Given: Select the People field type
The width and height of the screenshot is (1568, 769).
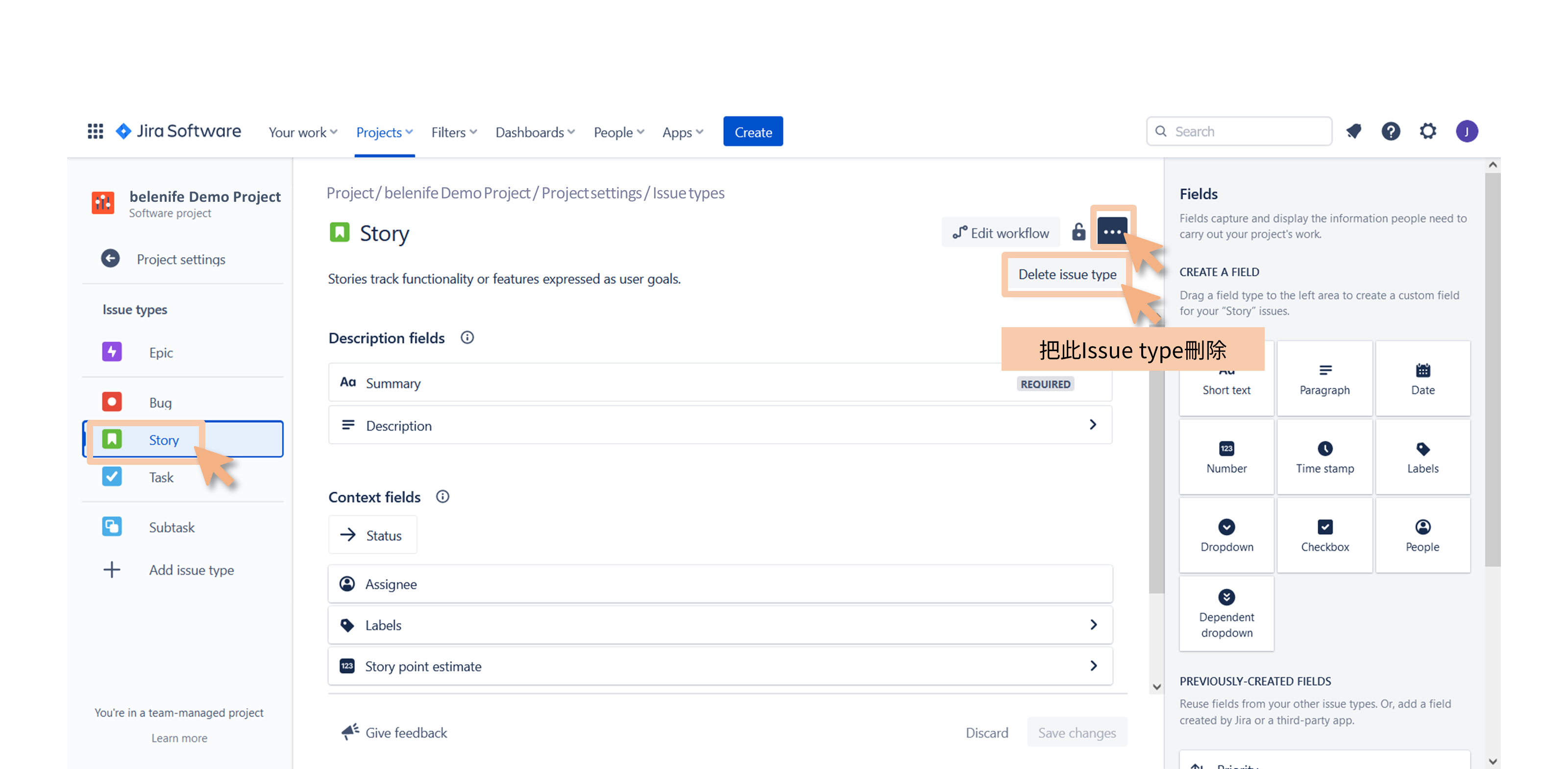Looking at the screenshot, I should 1422,535.
